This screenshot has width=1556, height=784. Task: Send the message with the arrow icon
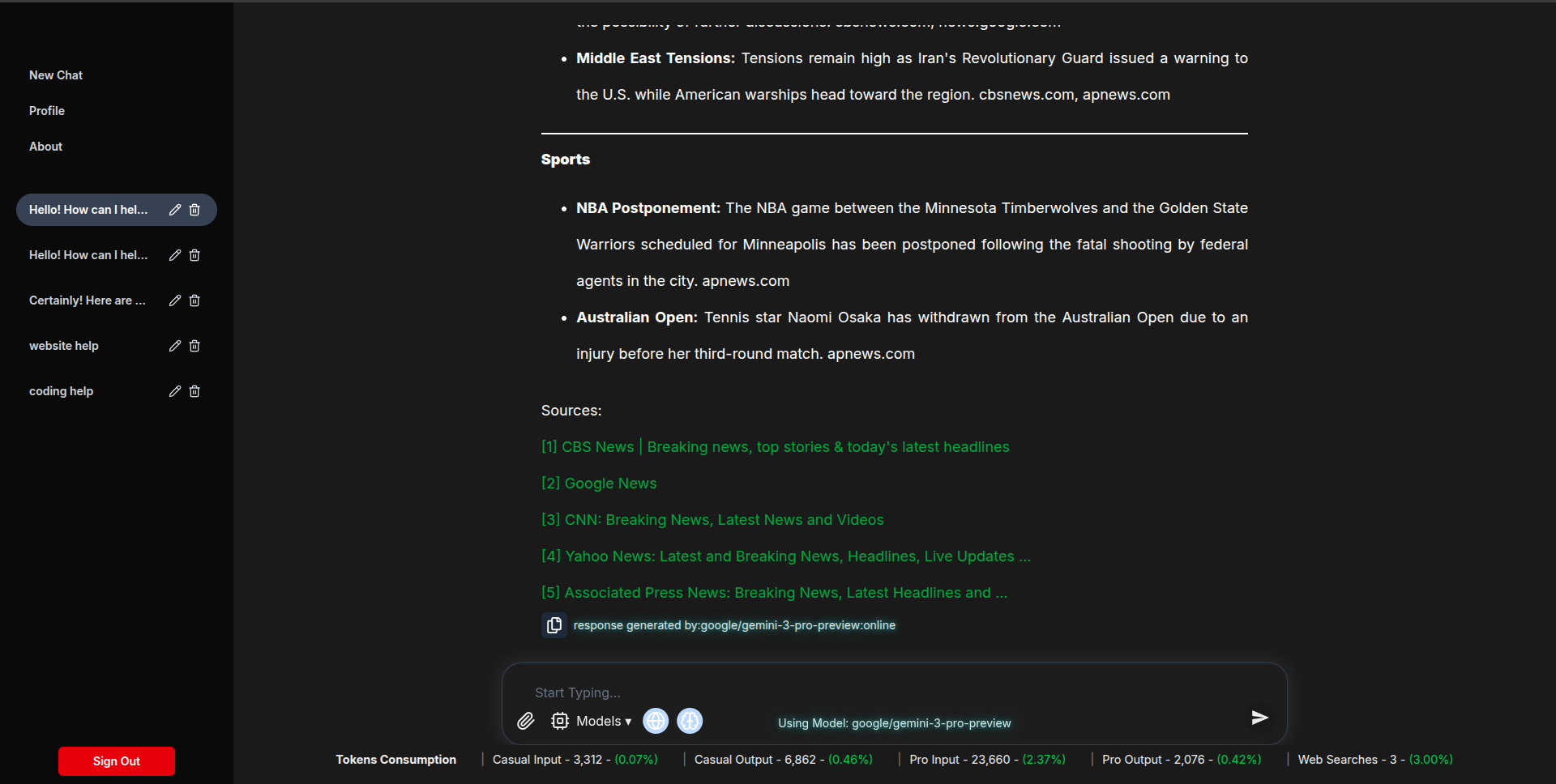[x=1259, y=718]
